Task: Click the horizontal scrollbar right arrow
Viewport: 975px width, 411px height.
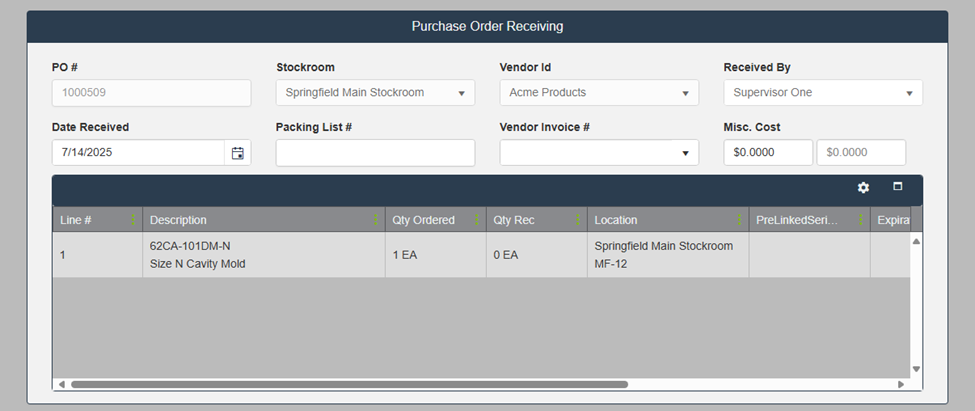Action: pos(900,384)
